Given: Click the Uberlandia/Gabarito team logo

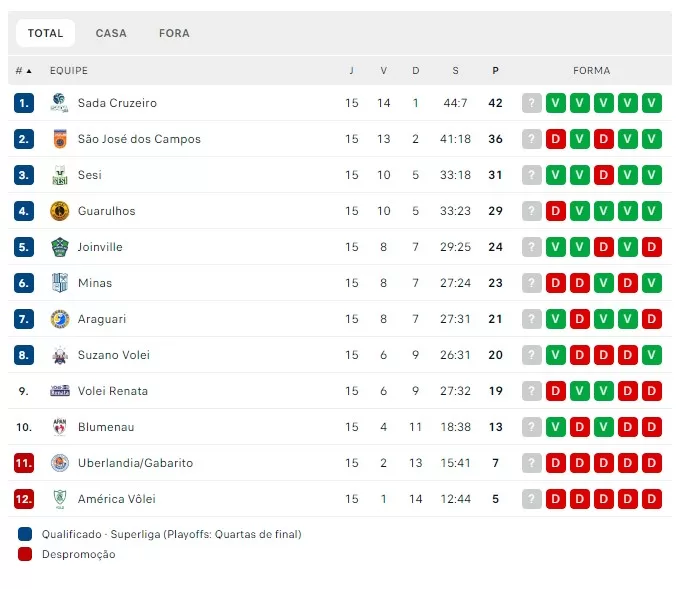Looking at the screenshot, I should (59, 463).
